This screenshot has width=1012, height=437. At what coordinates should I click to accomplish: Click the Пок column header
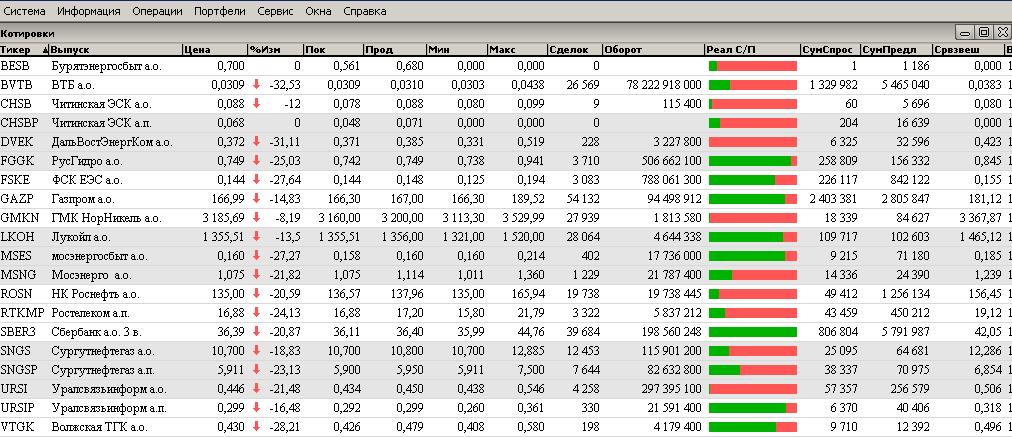coord(333,50)
